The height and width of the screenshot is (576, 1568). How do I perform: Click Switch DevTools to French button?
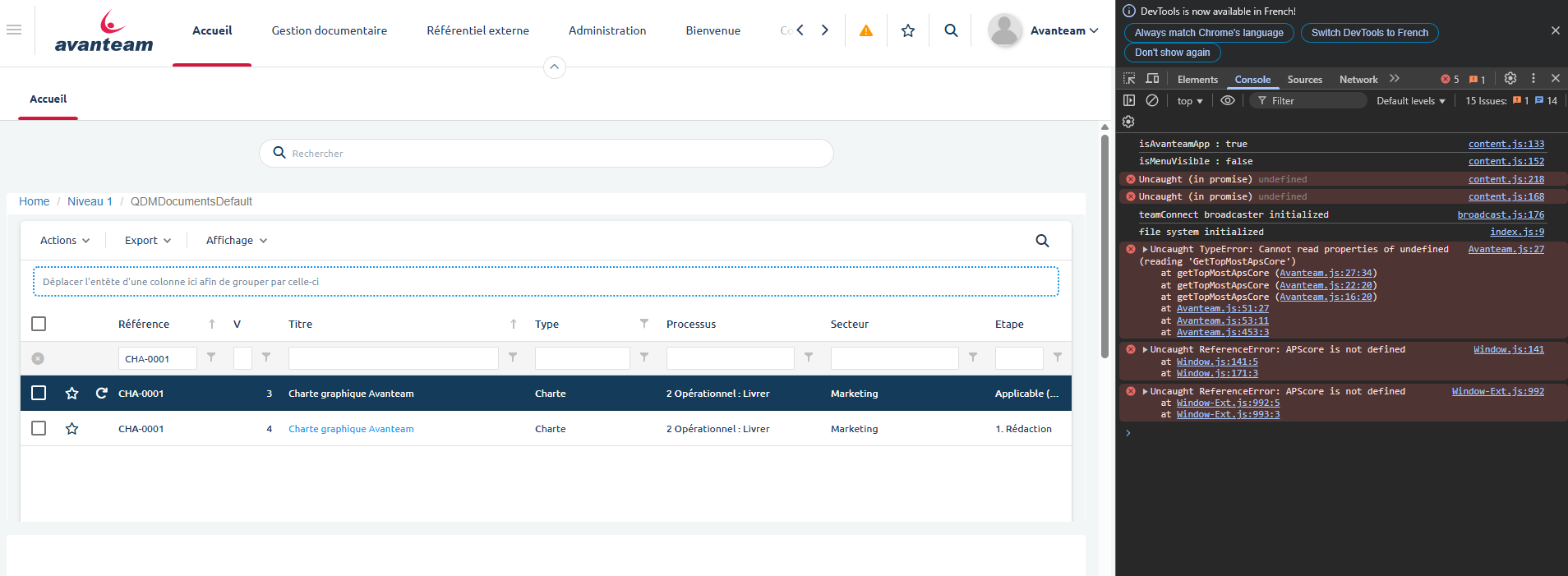click(x=1369, y=33)
